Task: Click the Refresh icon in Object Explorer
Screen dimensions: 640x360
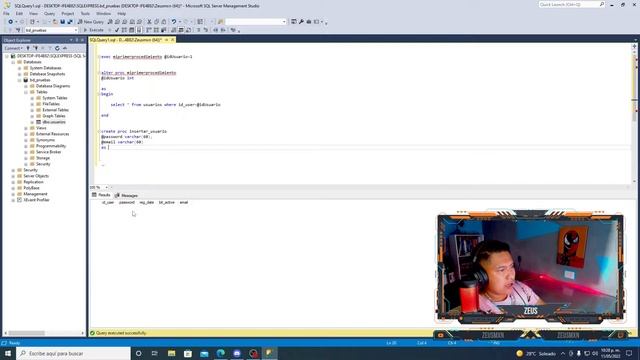Action: click(x=57, y=48)
